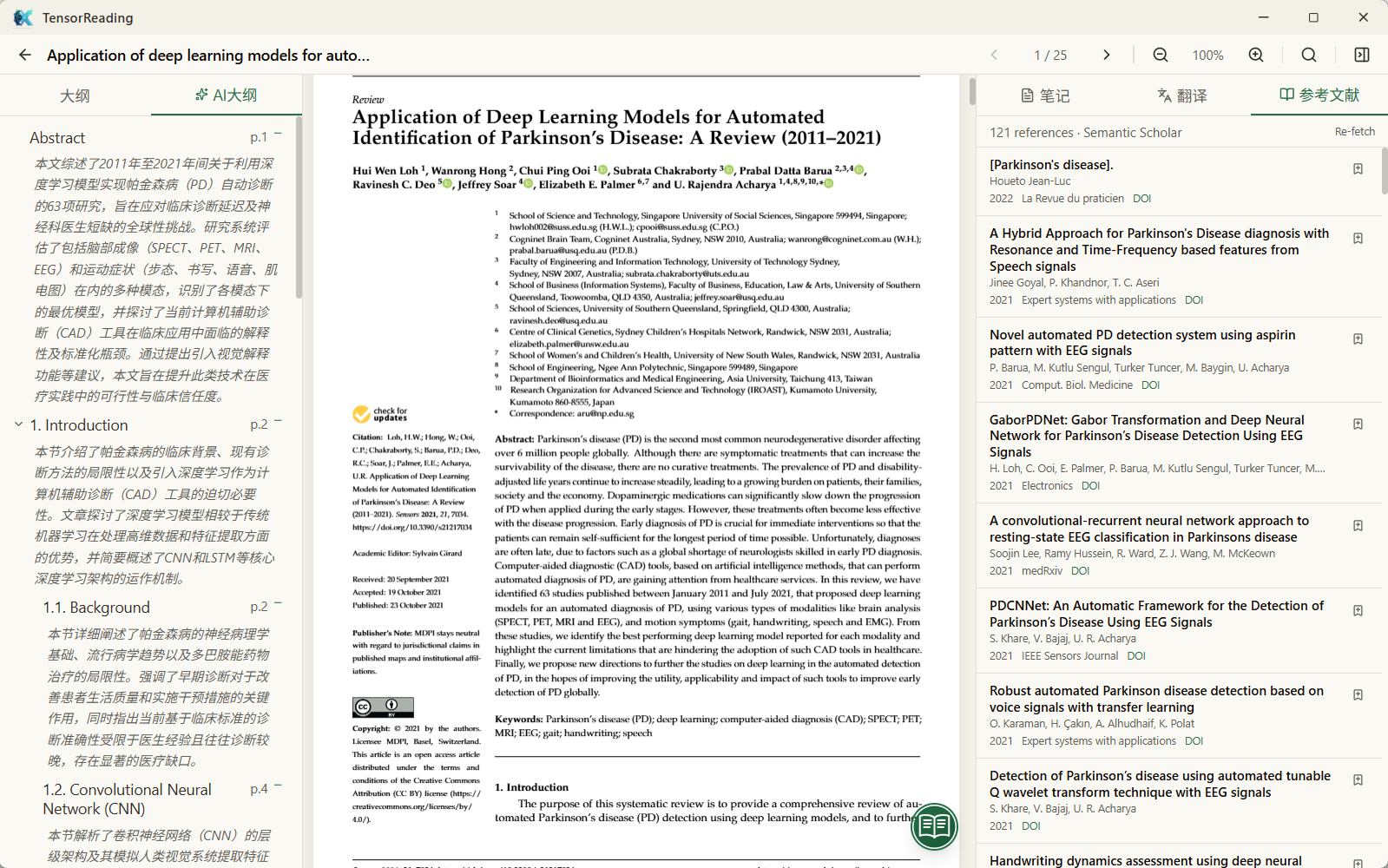Click the left outline panel scrollbar
This screenshot has height=868, width=1388.
299,207
